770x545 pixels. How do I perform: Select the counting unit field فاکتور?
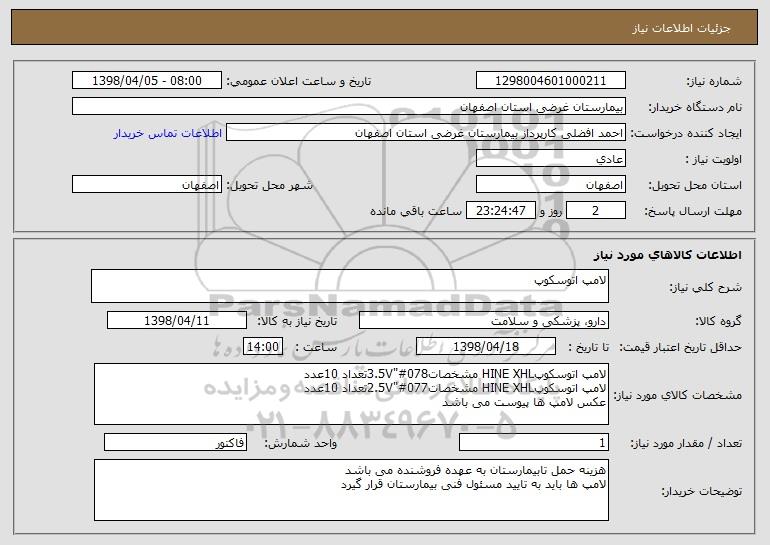175,442
